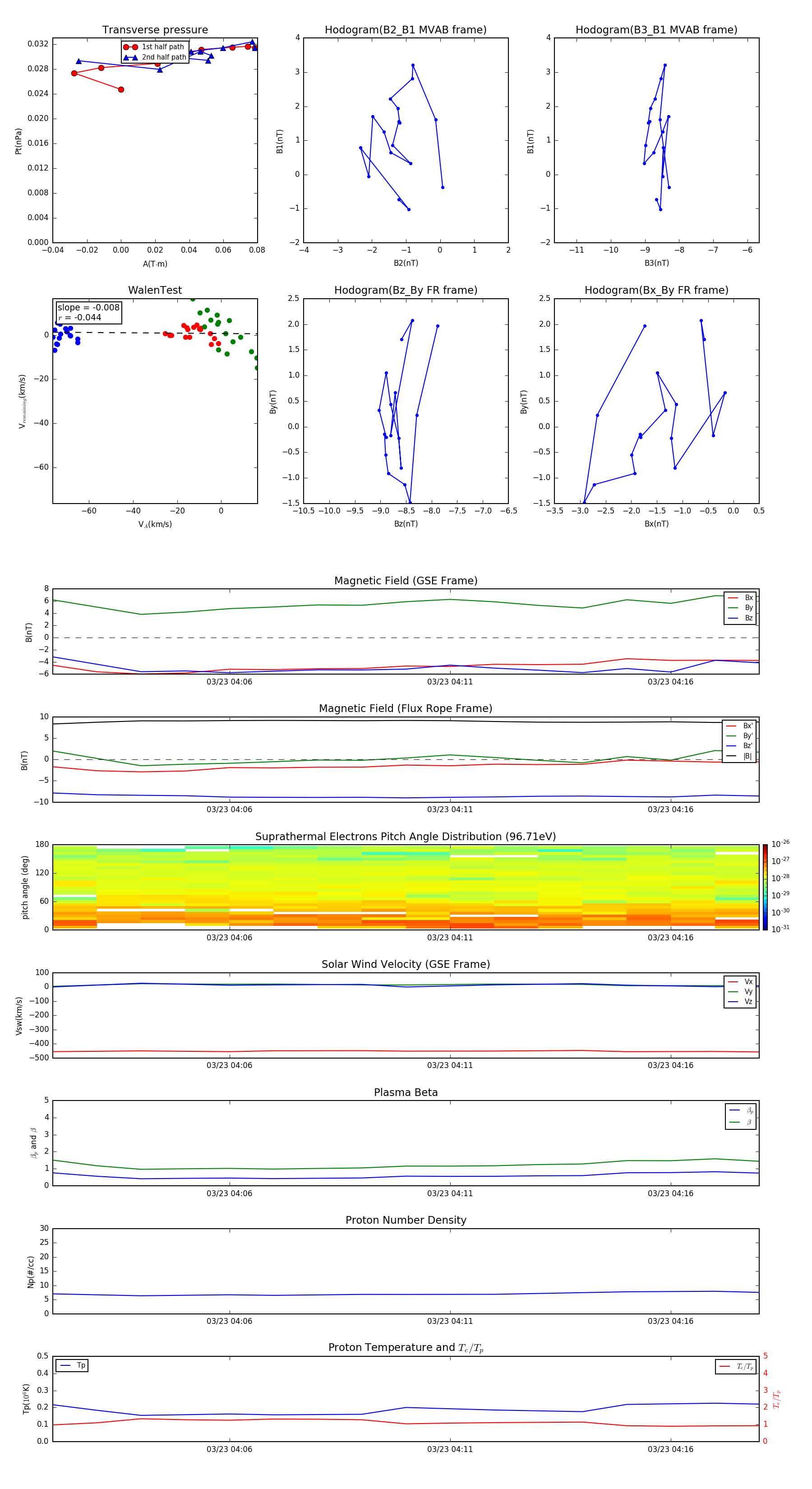Click "By" in the GSE magnetic field legend
Image resolution: width=812 pixels, height=1489 pixels.
click(x=740, y=607)
